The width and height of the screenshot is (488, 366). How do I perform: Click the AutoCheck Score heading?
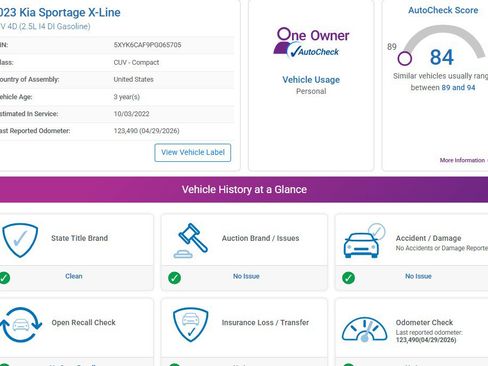pos(443,10)
